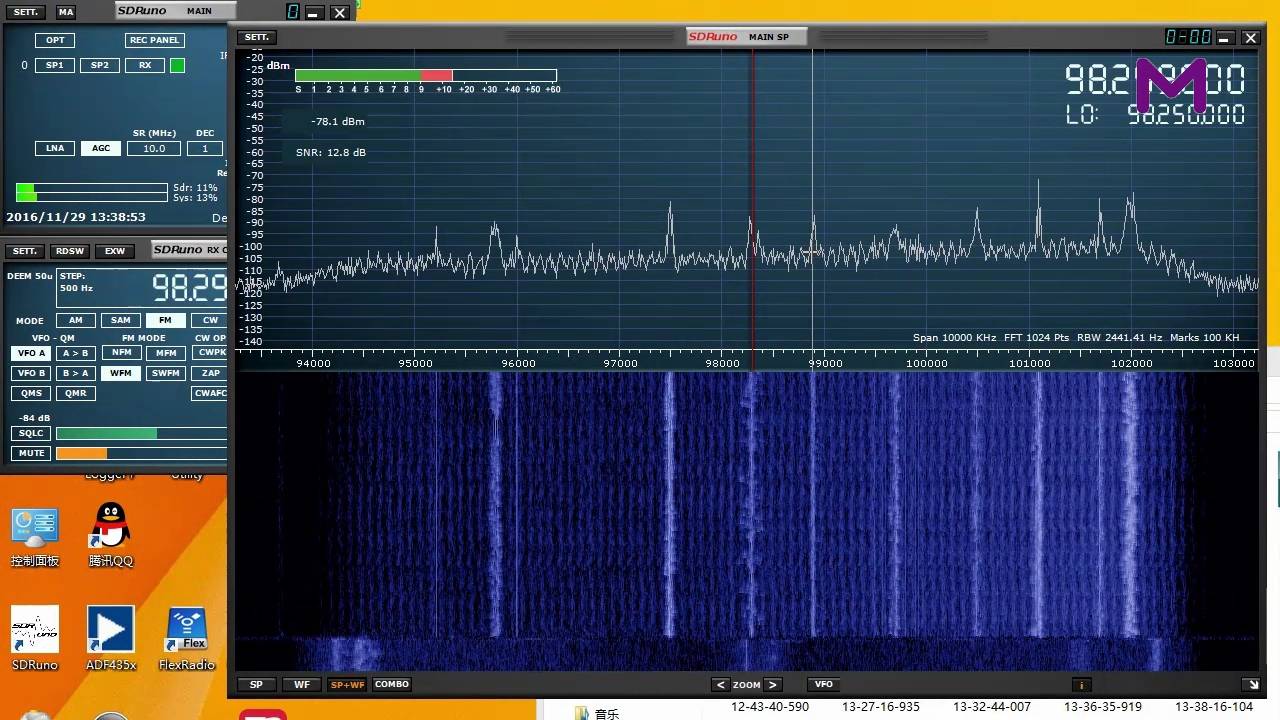Copy VFO with B > A button
1280x720 pixels.
click(75, 373)
